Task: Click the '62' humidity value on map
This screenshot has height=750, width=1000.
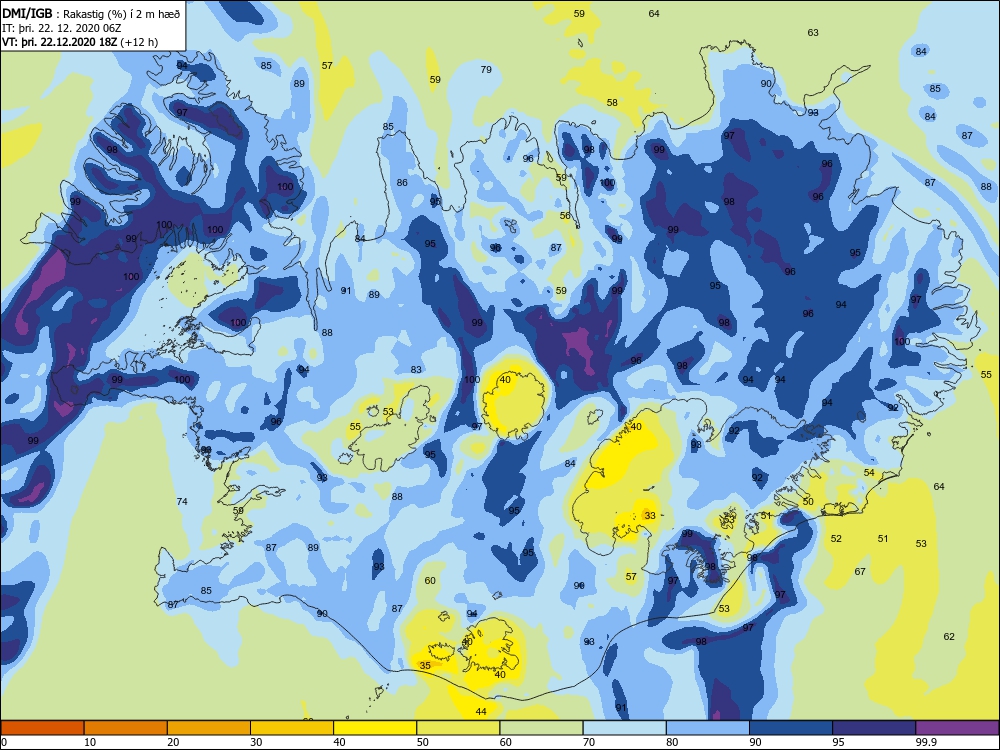Action: (x=949, y=636)
